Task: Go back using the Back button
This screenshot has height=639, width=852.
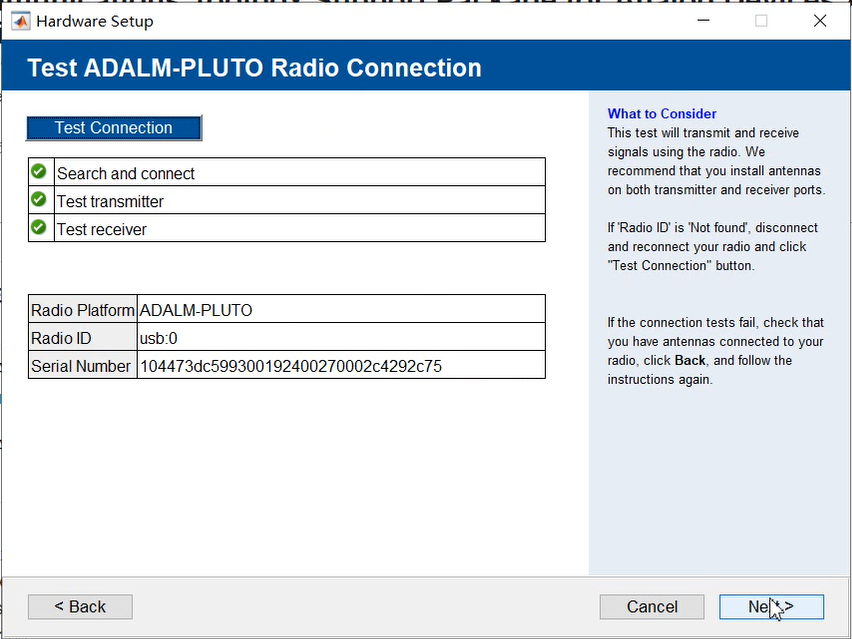Action: click(79, 606)
